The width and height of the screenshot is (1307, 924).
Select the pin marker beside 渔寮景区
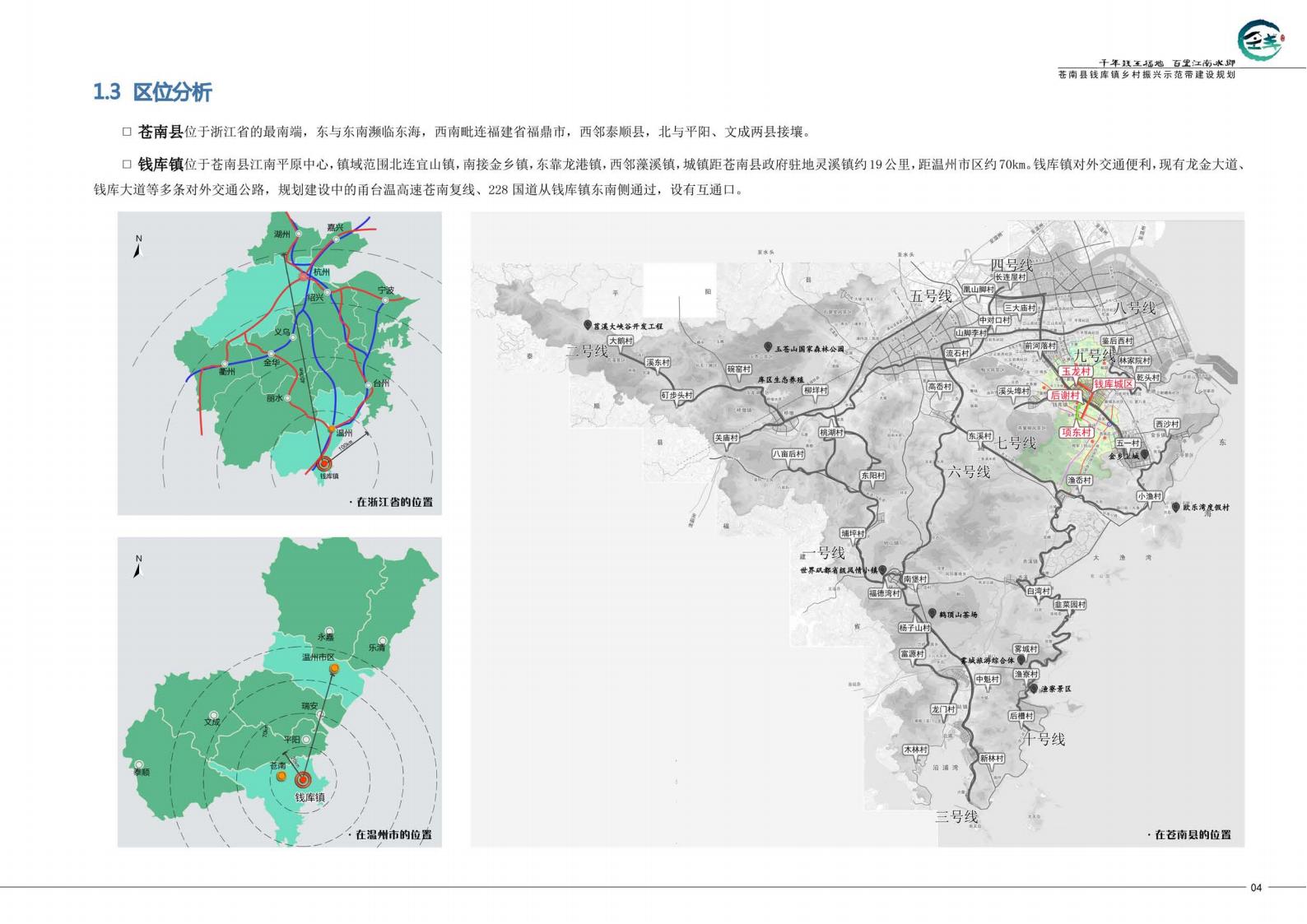1033,689
